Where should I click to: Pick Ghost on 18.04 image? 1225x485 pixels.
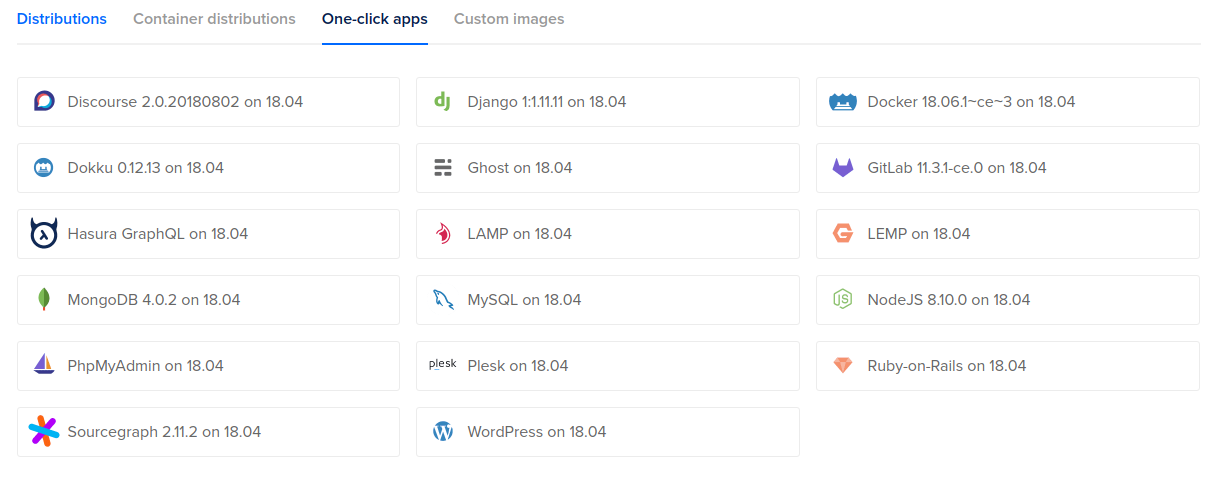click(607, 168)
